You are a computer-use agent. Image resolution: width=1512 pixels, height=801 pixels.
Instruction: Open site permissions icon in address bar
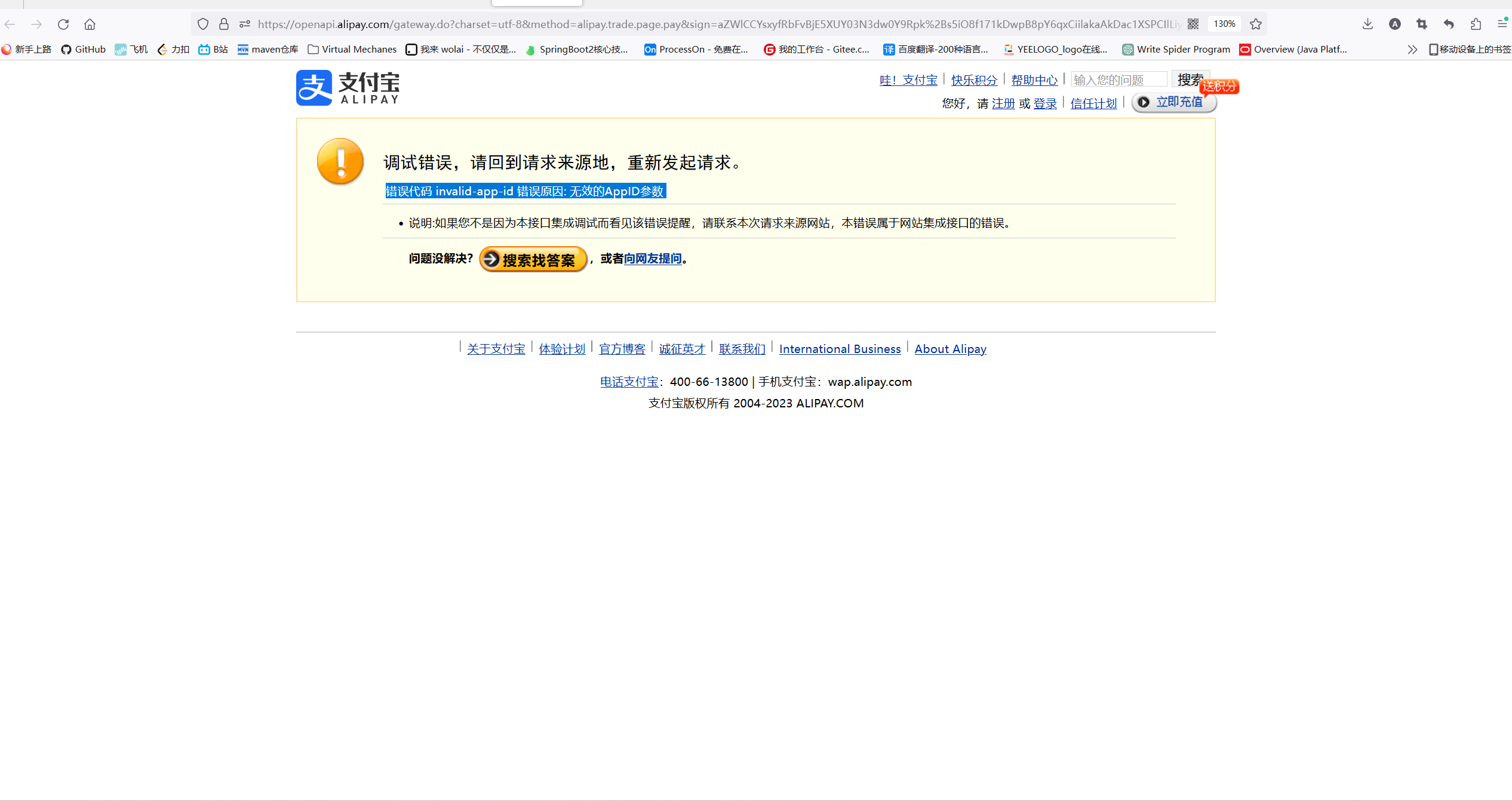245,24
